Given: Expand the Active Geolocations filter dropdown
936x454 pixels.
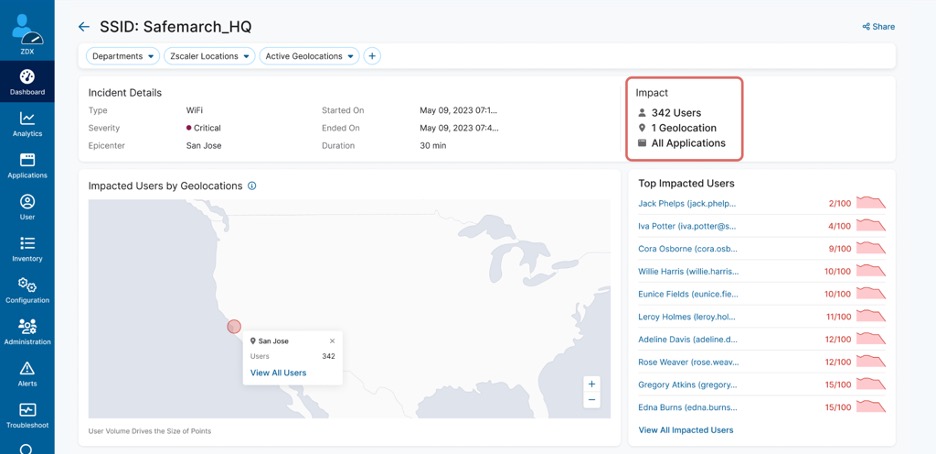Looking at the screenshot, I should [309, 57].
